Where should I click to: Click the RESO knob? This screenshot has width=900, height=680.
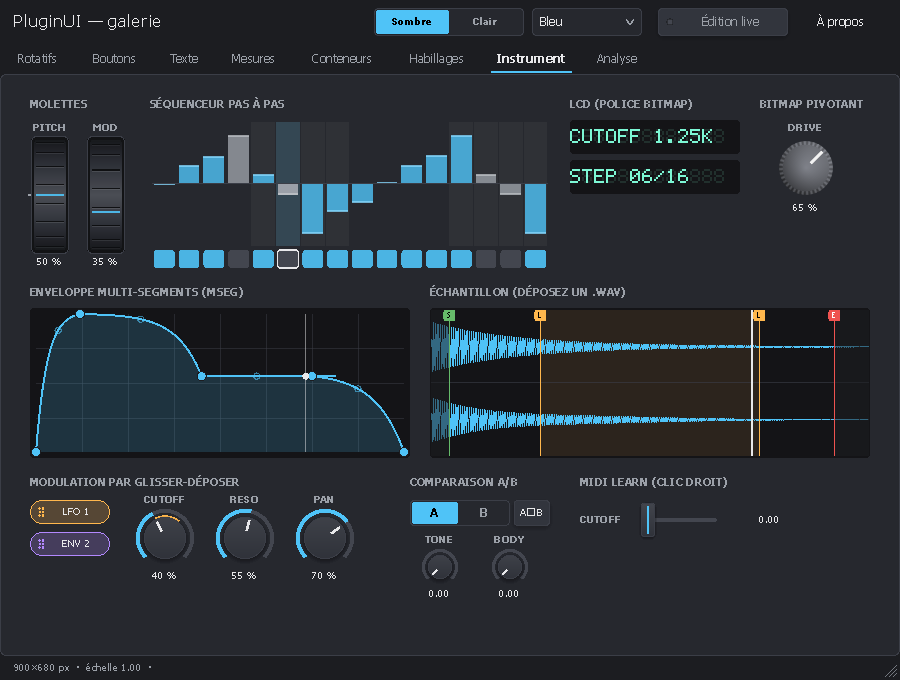245,538
